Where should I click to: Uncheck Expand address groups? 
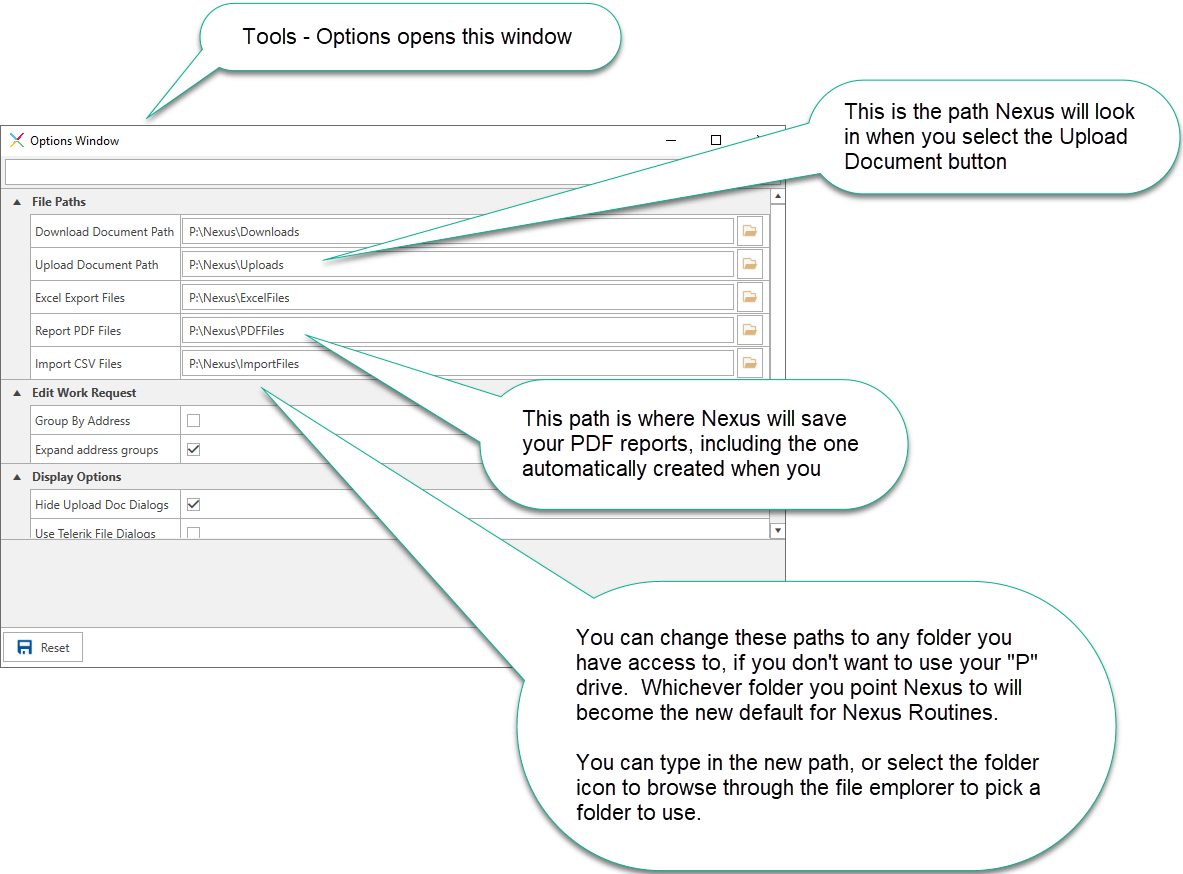[x=194, y=450]
